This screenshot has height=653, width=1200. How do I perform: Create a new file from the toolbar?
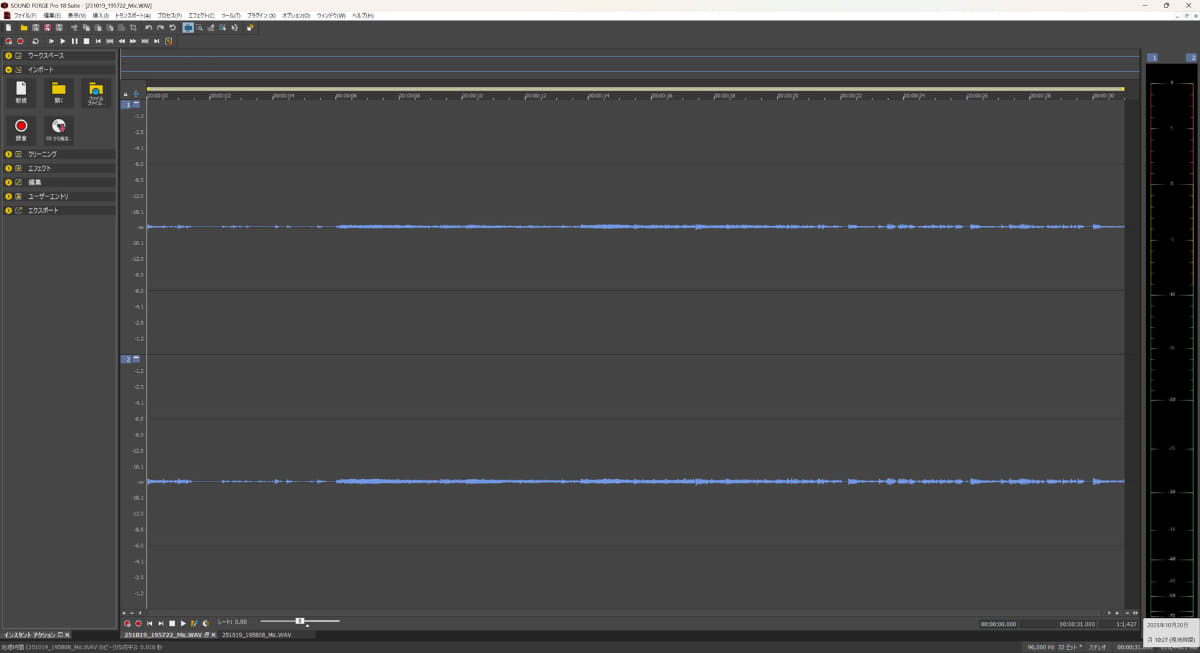tap(8, 28)
